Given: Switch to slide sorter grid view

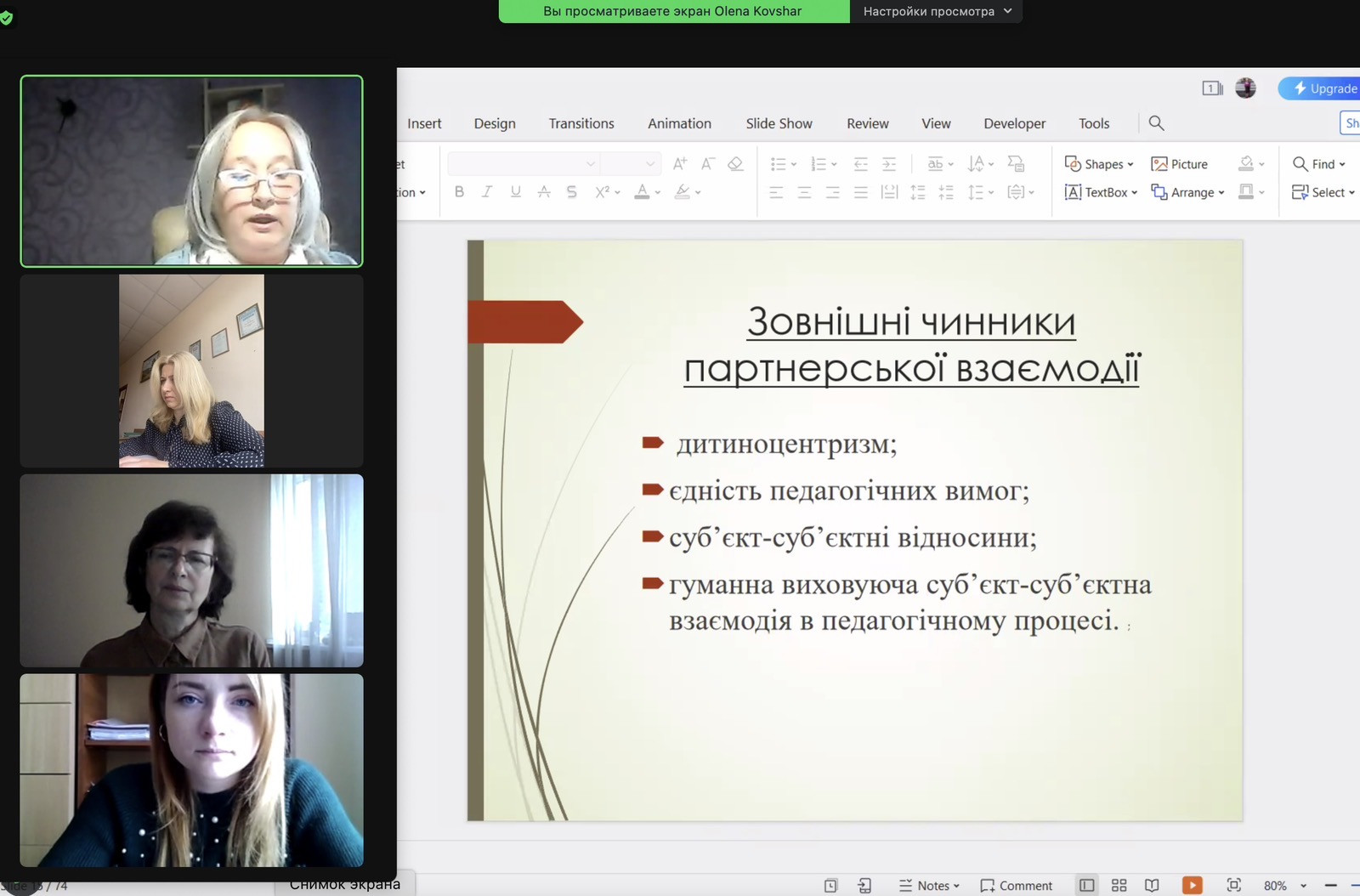Looking at the screenshot, I should click(x=1119, y=885).
